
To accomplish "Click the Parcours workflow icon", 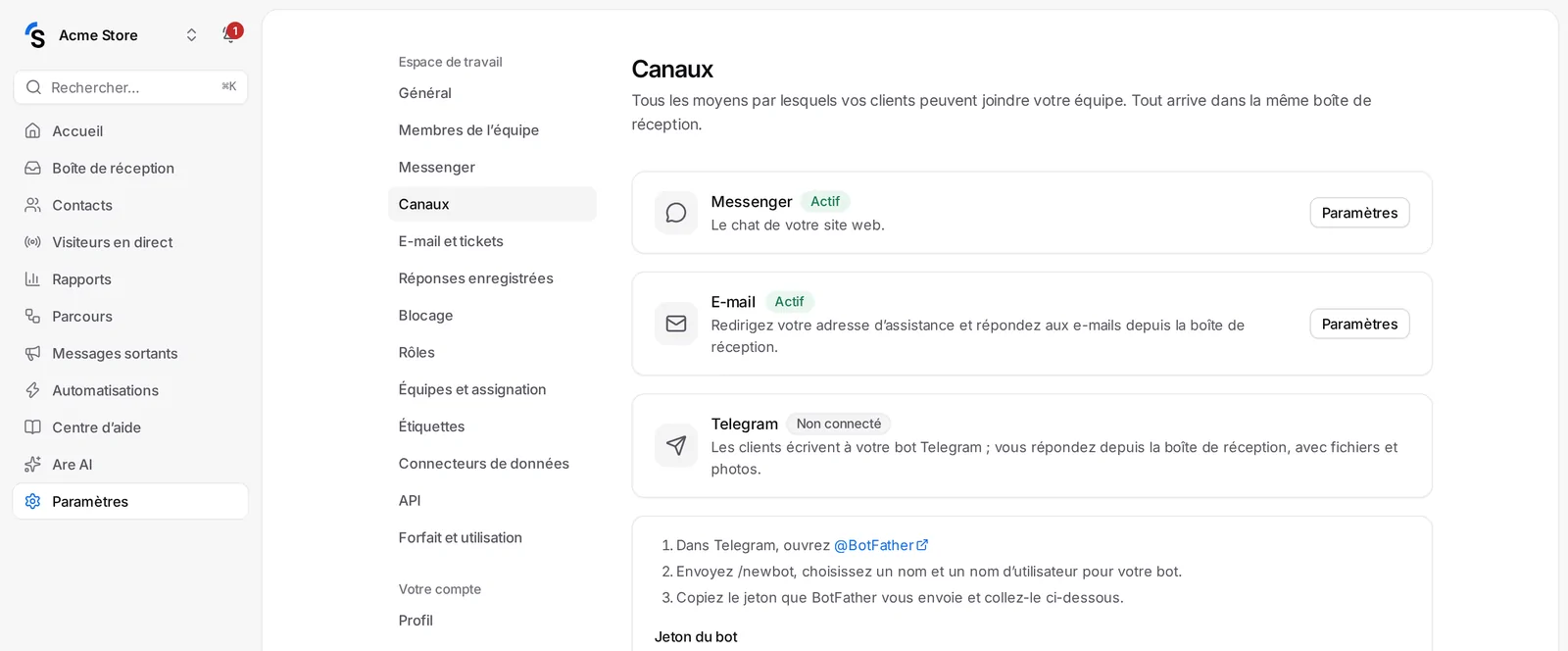I will pyautogui.click(x=32, y=316).
